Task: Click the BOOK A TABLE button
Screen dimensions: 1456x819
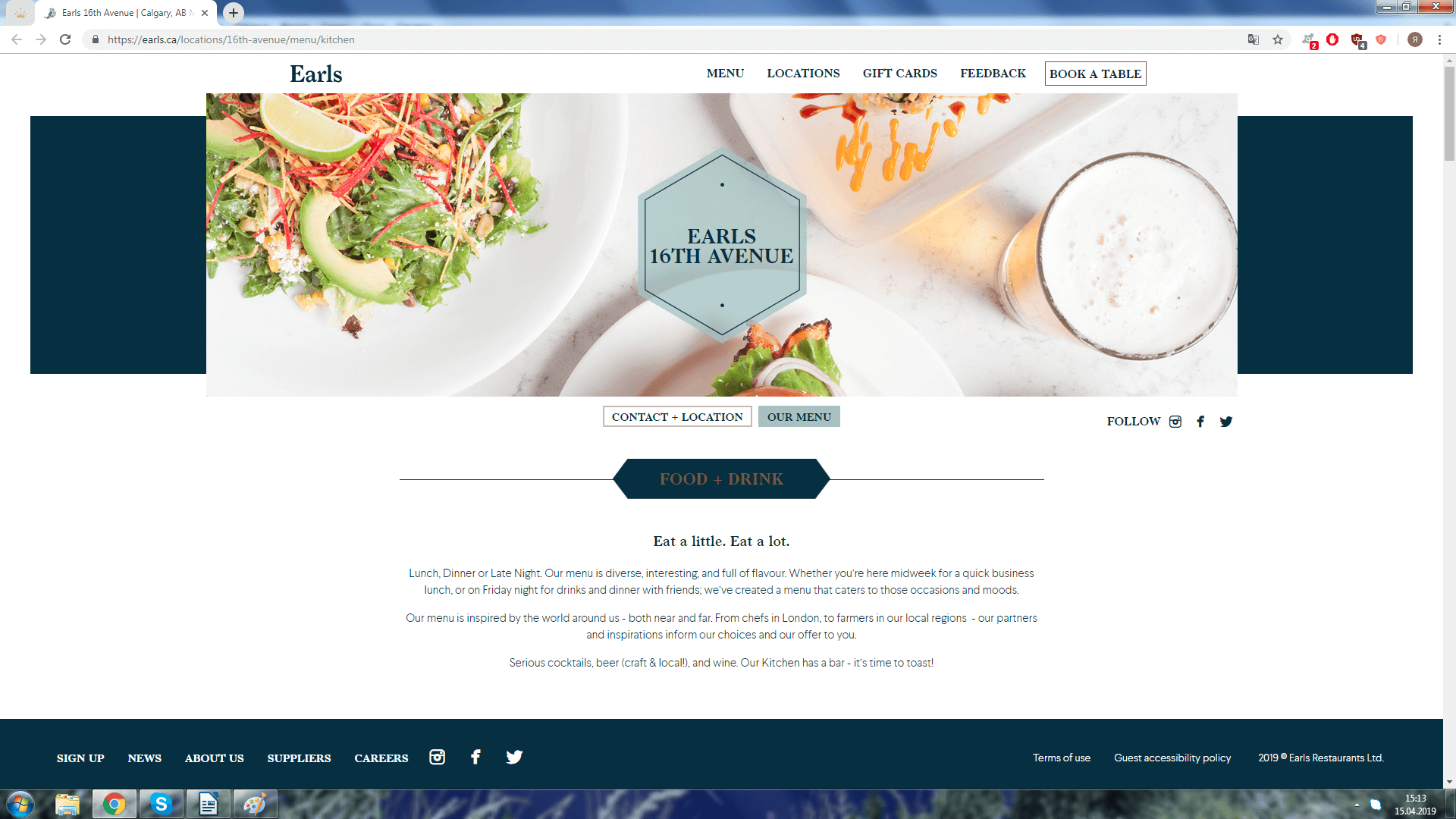Action: [x=1095, y=74]
